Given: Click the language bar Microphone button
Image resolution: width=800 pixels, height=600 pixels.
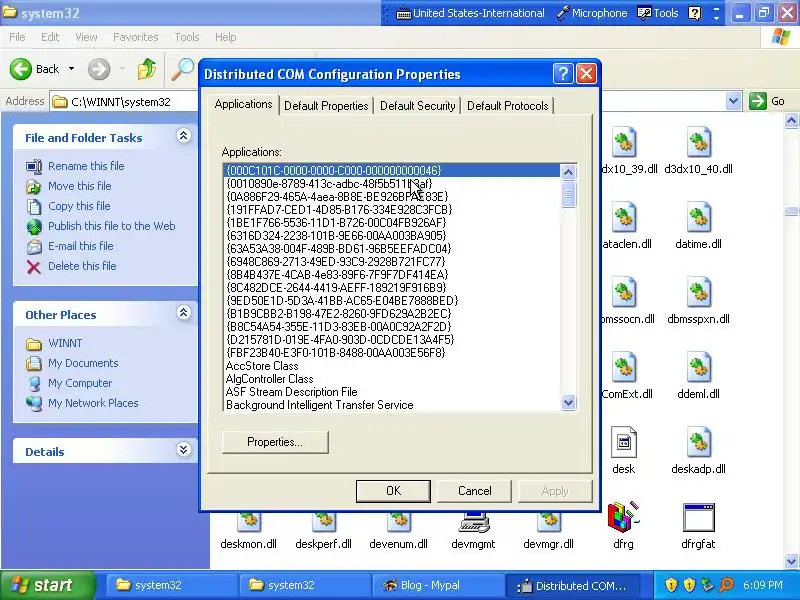Looking at the screenshot, I should pyautogui.click(x=592, y=13).
